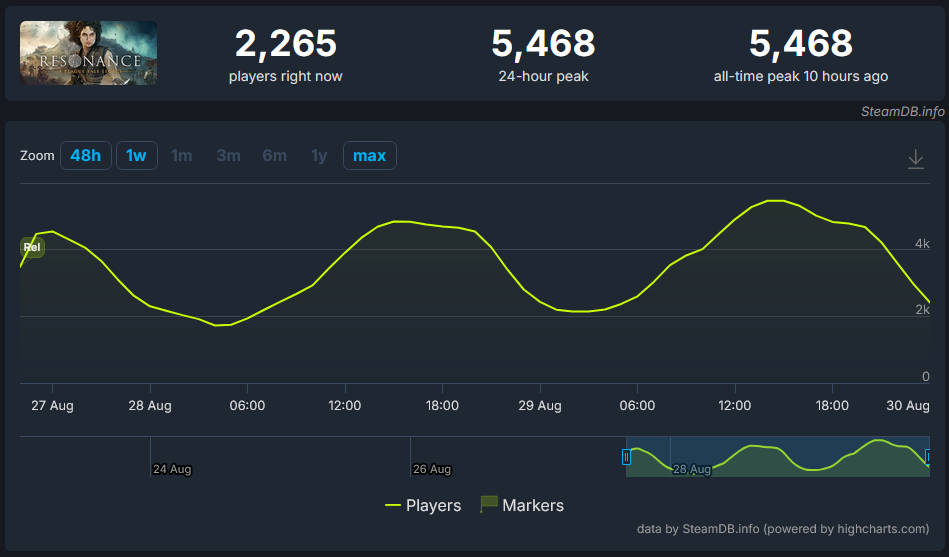The width and height of the screenshot is (949, 557).
Task: Click the chart download icon
Action: [x=915, y=159]
